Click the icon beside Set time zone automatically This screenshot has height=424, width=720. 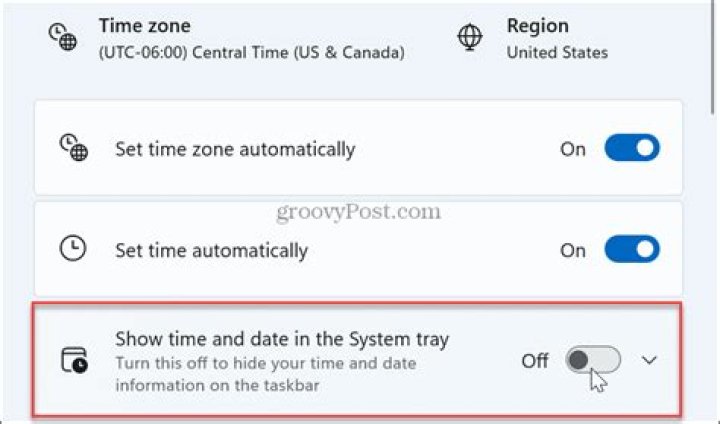coord(74,149)
